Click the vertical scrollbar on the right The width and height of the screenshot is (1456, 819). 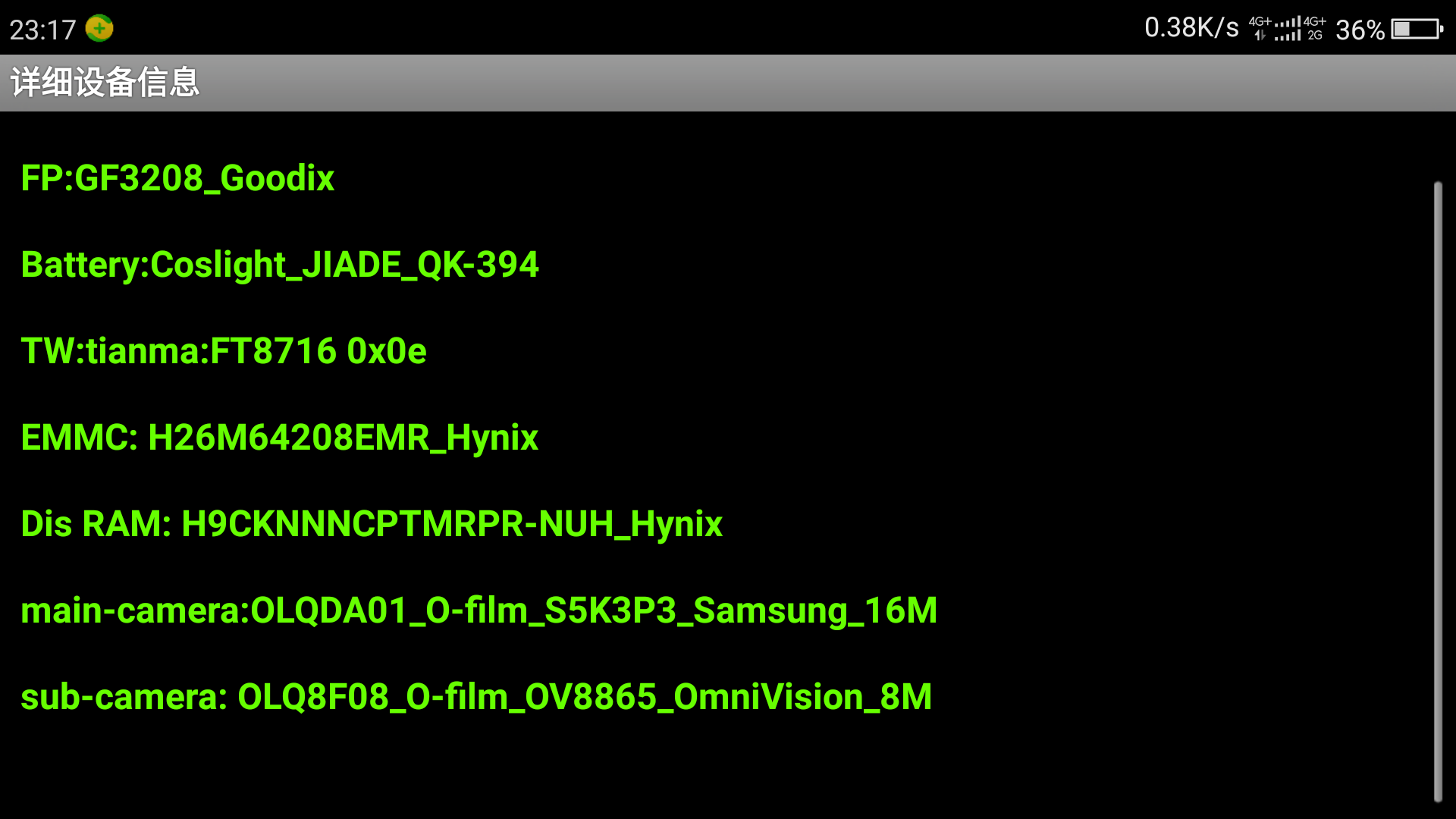pyautogui.click(x=1438, y=491)
